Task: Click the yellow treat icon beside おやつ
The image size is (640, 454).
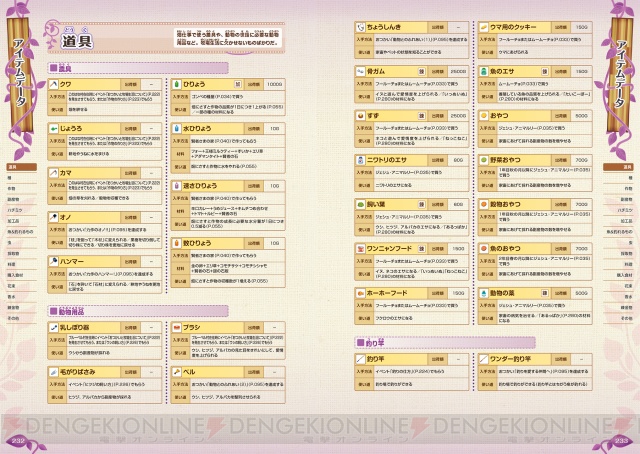Action: 484,116
